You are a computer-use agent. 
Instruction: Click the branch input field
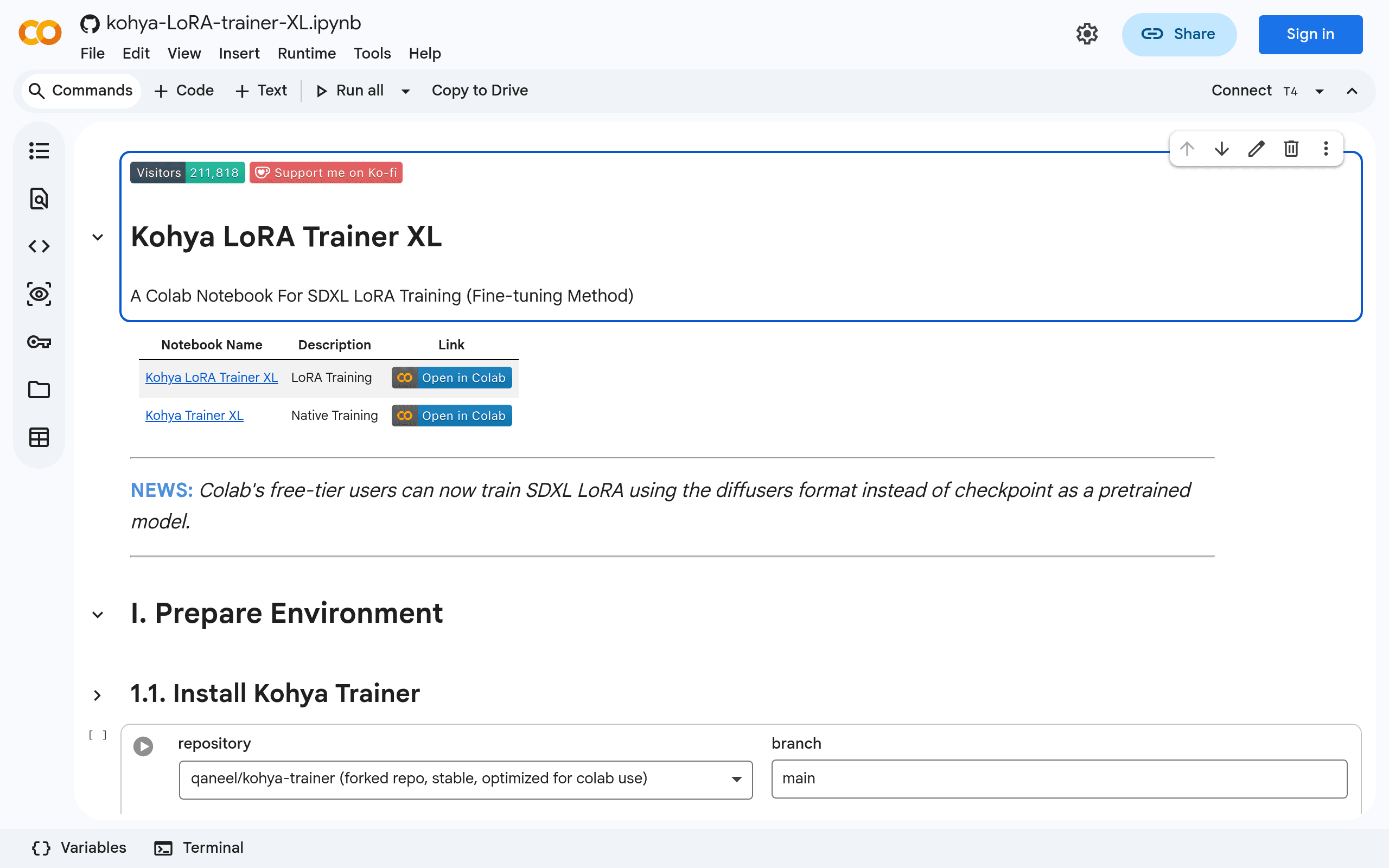[1059, 779]
